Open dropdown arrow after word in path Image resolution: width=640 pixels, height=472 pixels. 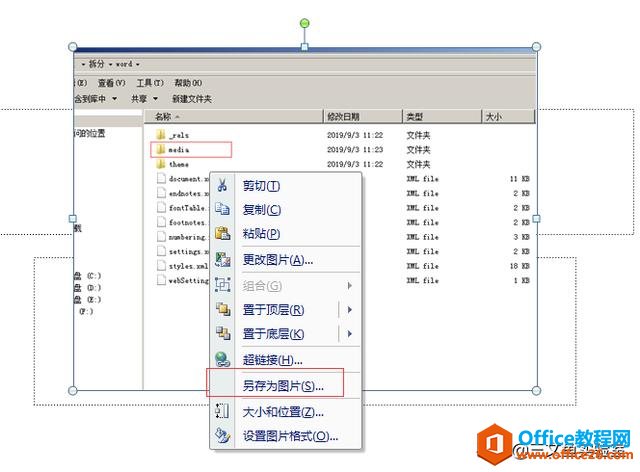coord(138,65)
